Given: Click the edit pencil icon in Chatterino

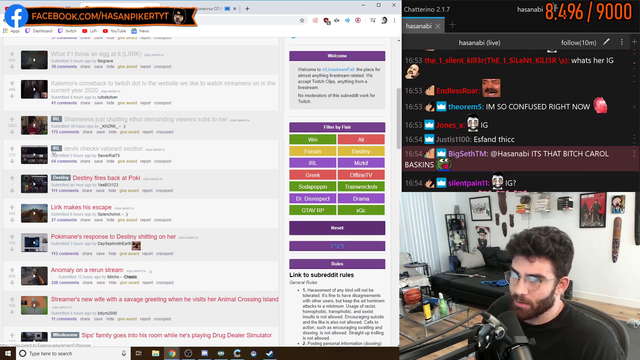Looking at the screenshot, I should [x=607, y=42].
